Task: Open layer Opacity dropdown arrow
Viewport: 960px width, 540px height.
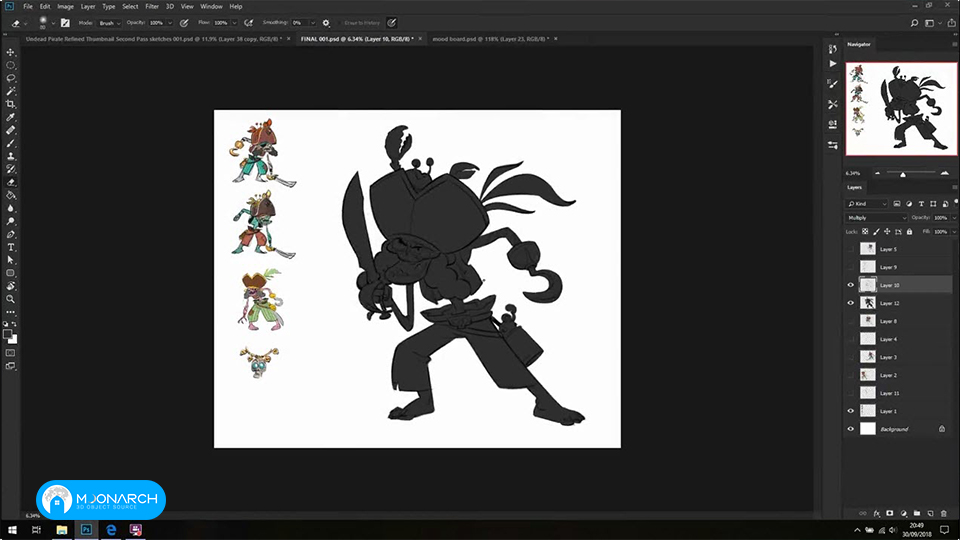Action: coord(954,217)
